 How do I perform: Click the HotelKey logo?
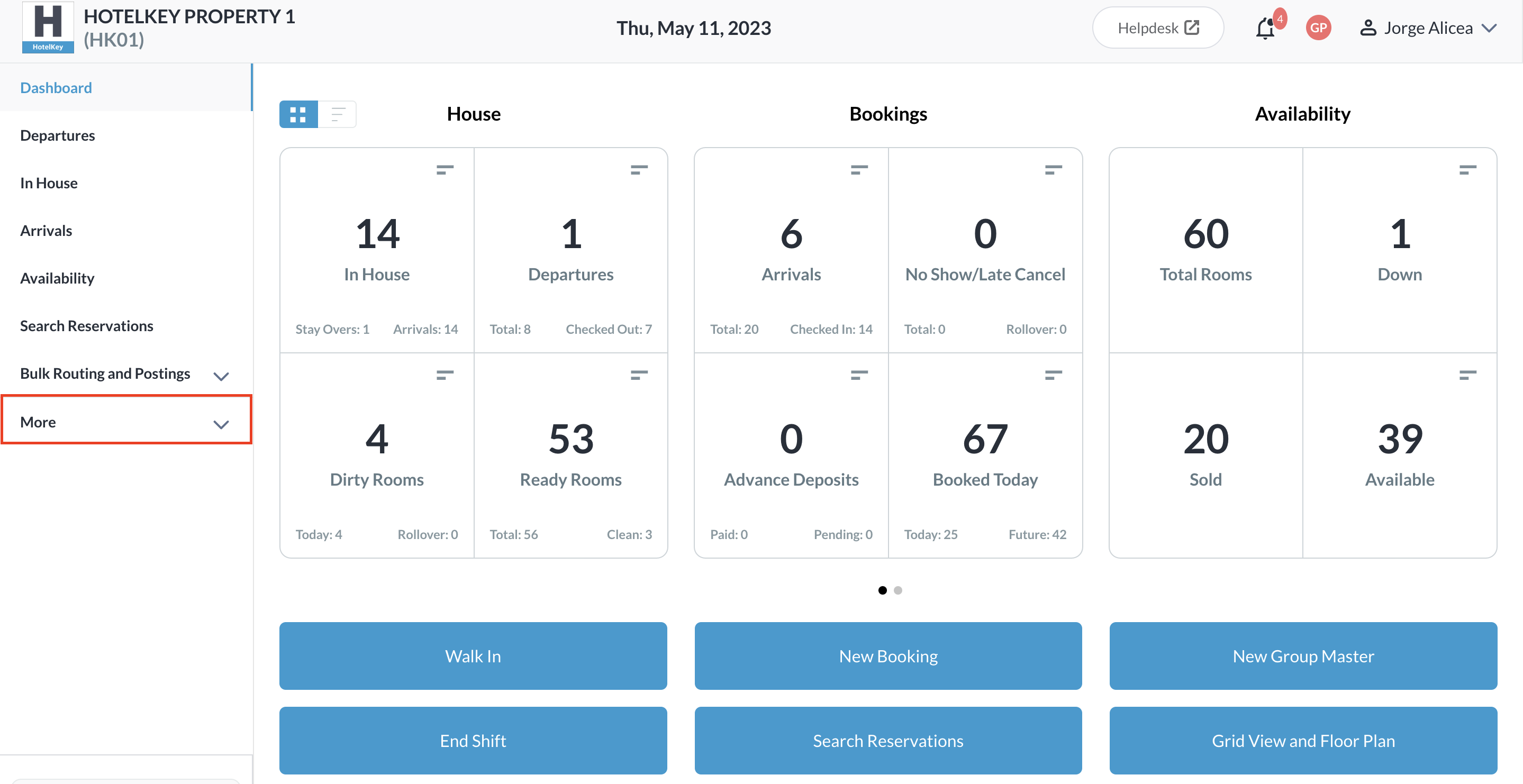coord(47,27)
